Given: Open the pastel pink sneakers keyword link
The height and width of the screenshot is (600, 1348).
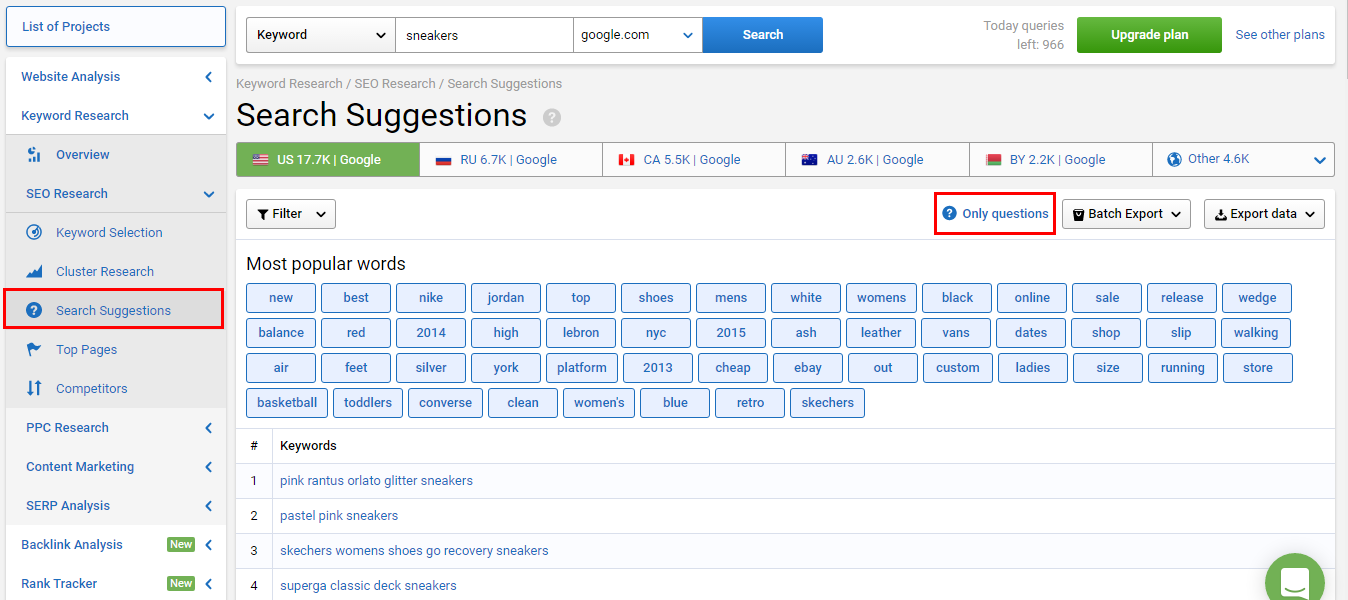Looking at the screenshot, I should pos(339,516).
